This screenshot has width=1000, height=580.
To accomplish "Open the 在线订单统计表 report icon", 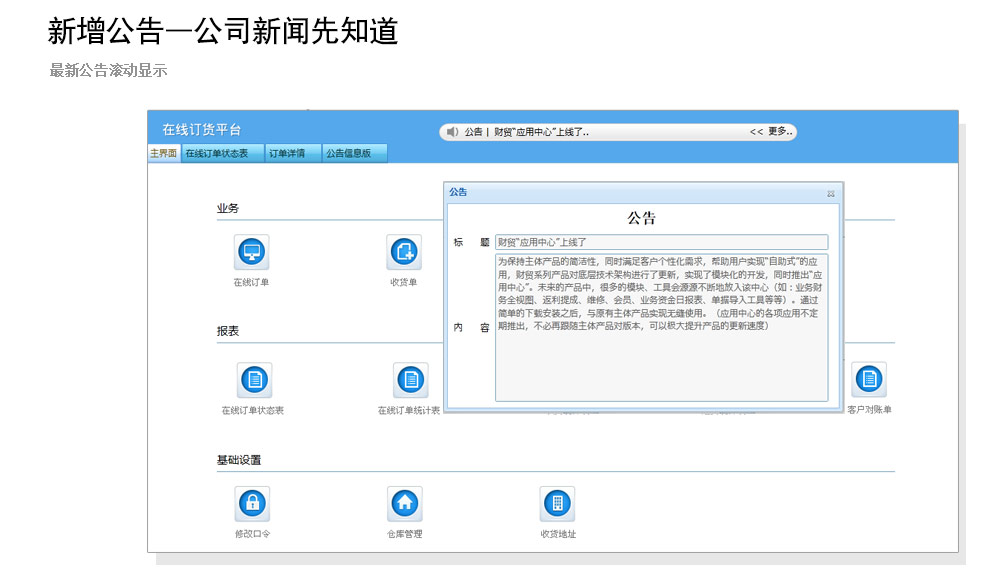I will (x=411, y=380).
